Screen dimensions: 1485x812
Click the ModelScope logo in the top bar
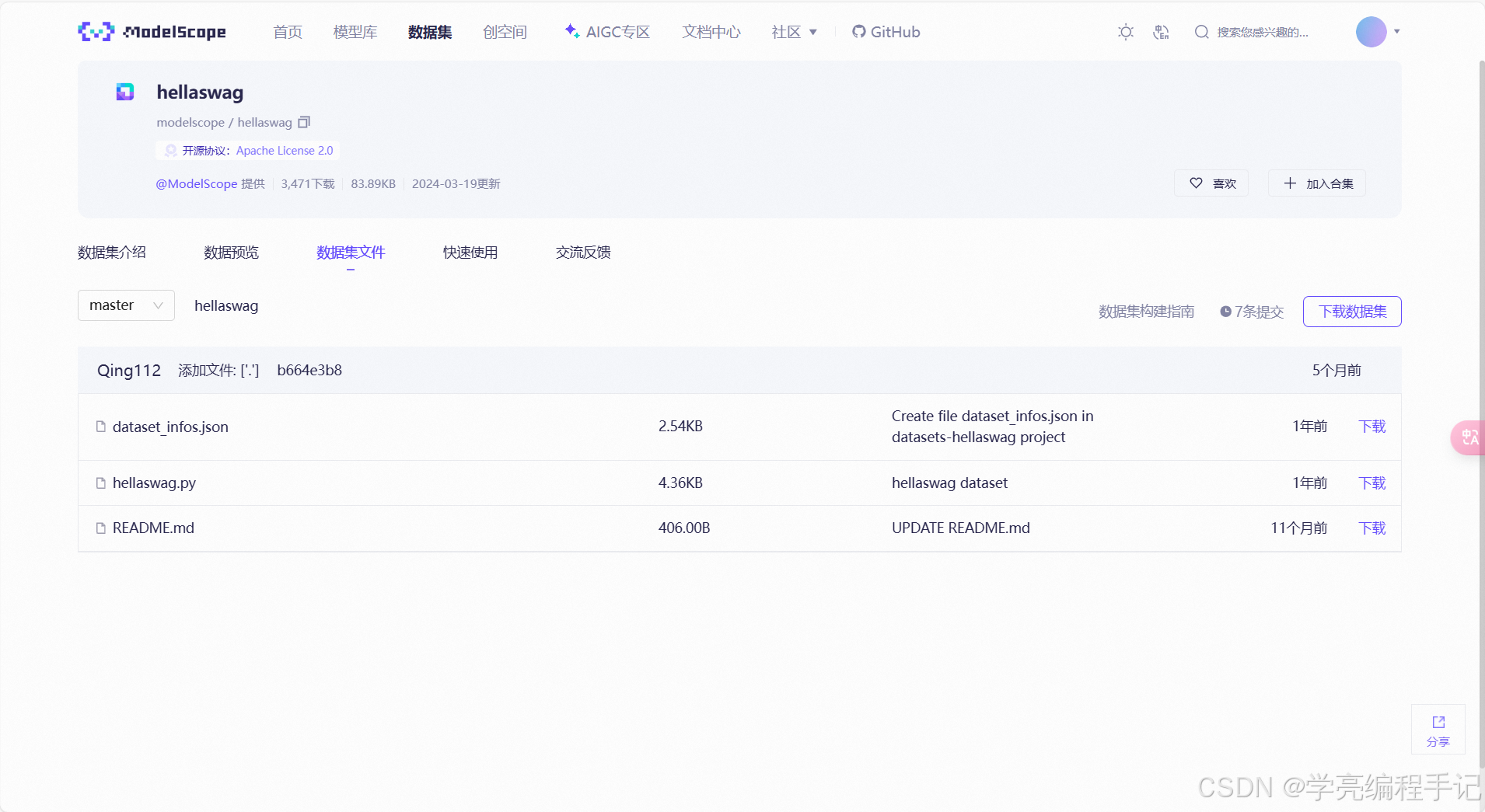pyautogui.click(x=152, y=32)
